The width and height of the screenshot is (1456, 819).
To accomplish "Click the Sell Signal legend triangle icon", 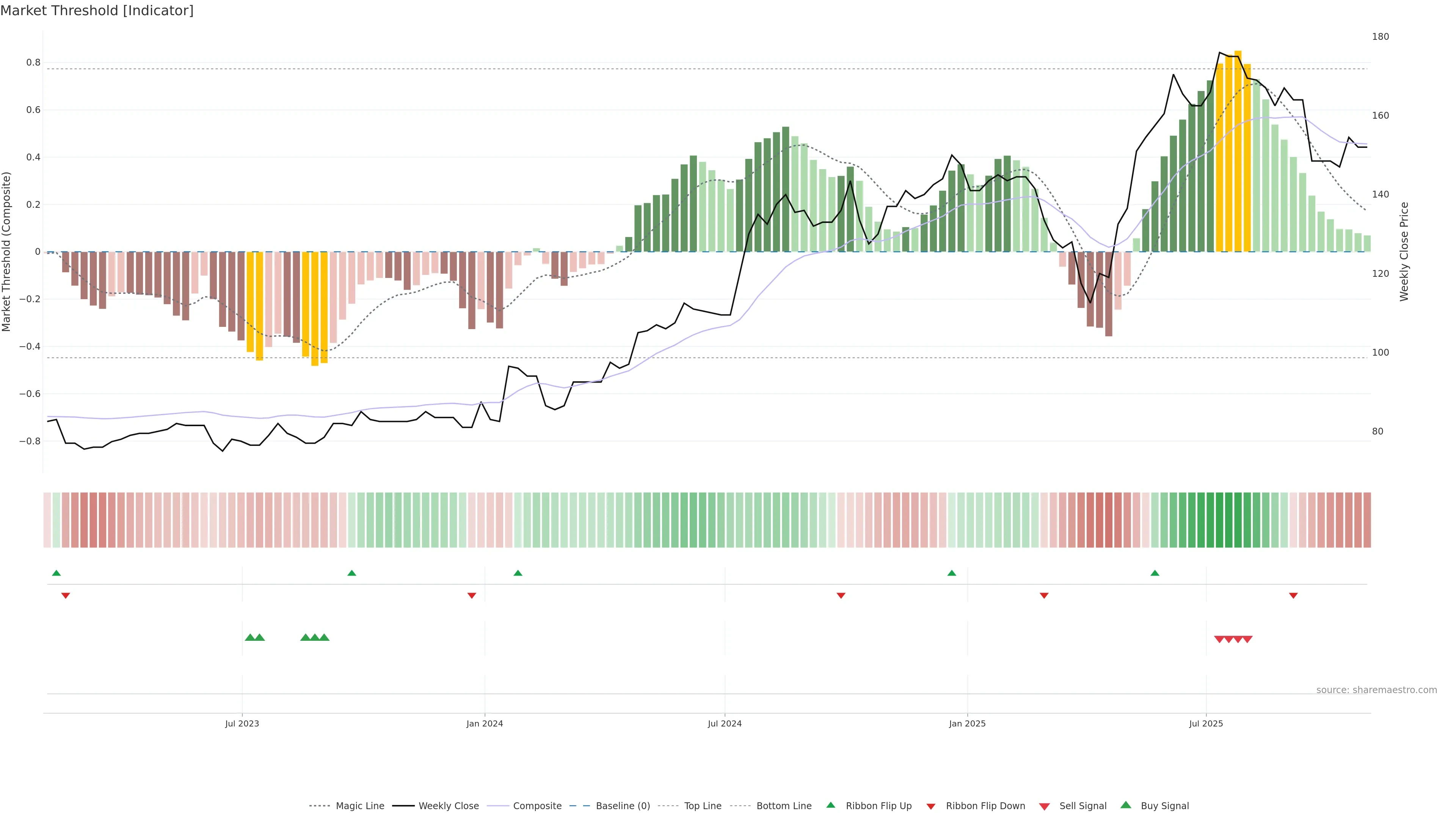I will click(1045, 806).
